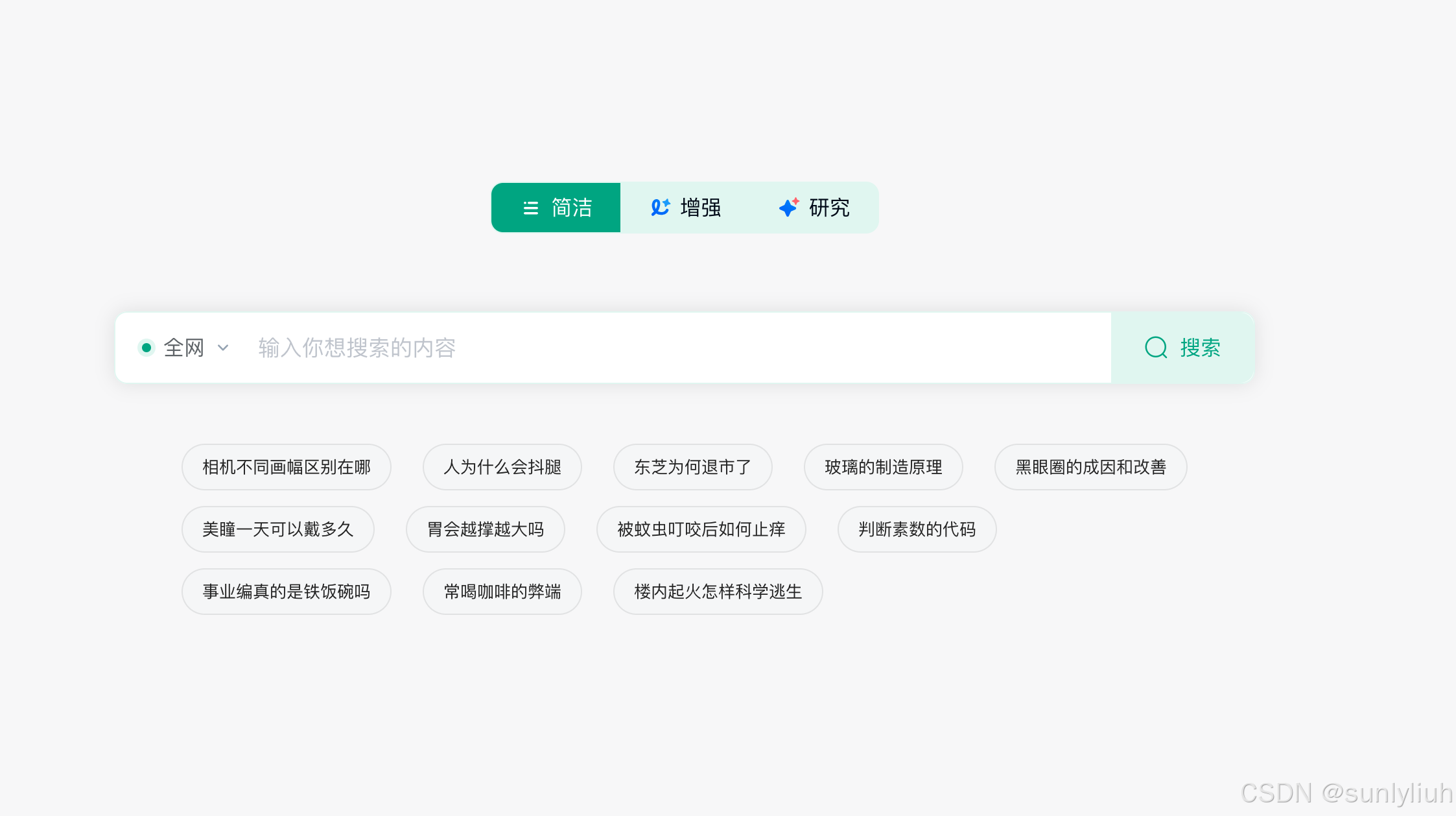The height and width of the screenshot is (816, 1456).
Task: Click the star sparkle icon beside 研究
Action: coord(788,208)
